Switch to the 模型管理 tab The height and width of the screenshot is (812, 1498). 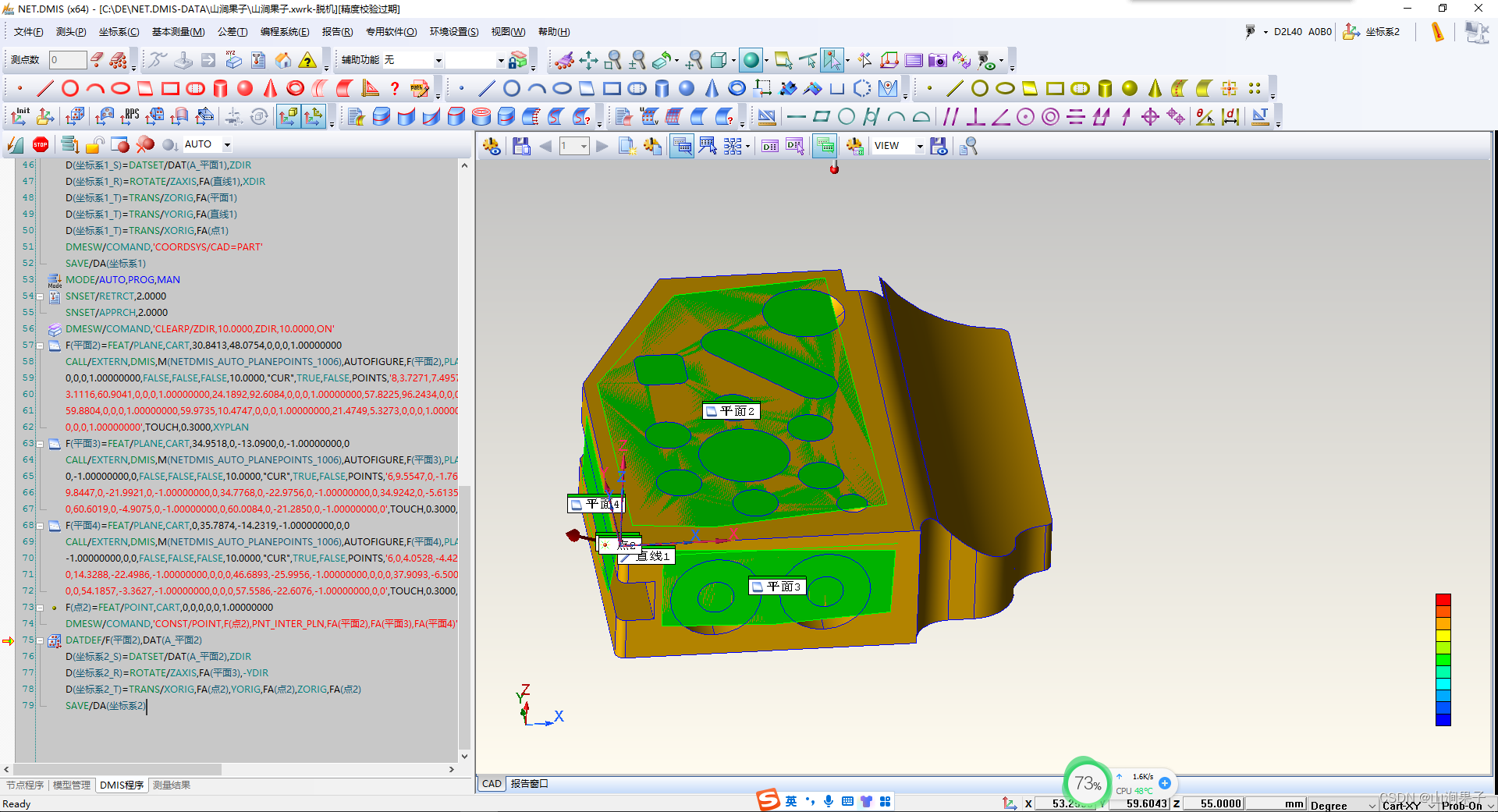click(x=72, y=785)
